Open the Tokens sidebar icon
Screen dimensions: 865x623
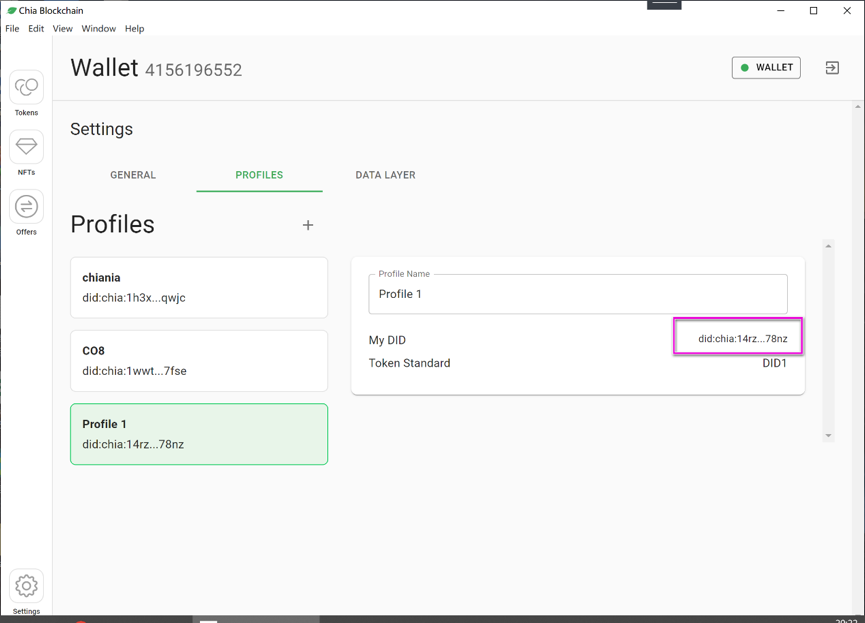26,87
